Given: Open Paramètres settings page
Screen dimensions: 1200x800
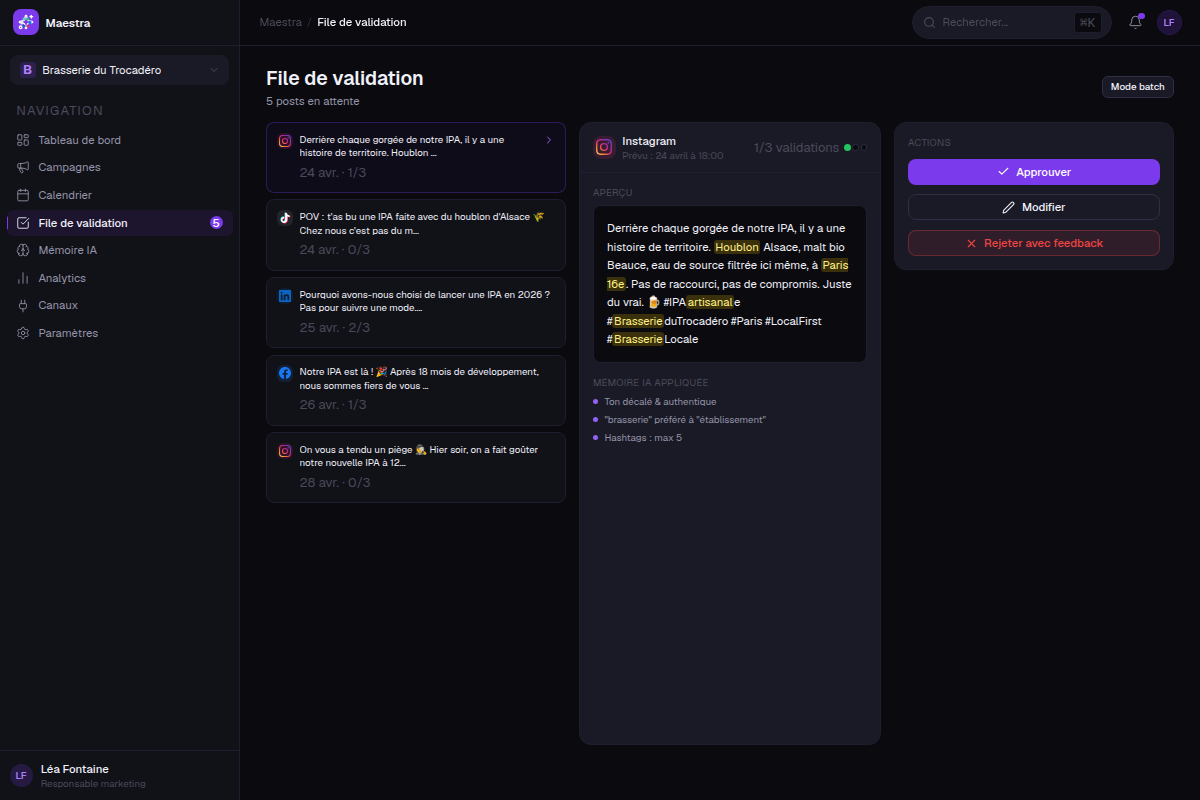Looking at the screenshot, I should coord(120,333).
